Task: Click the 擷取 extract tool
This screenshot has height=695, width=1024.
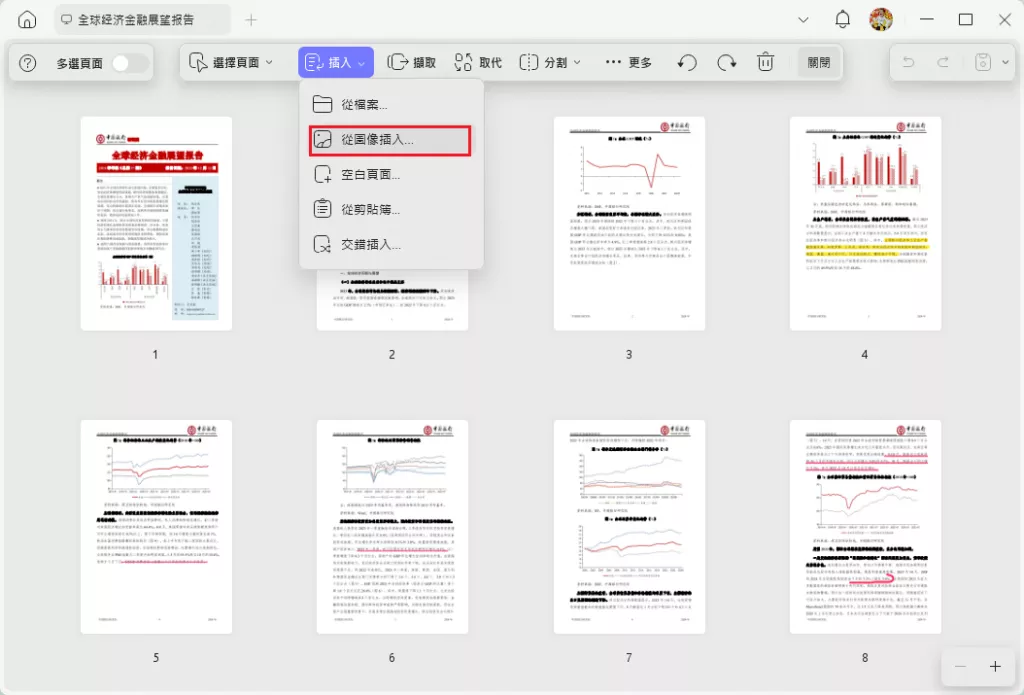Action: click(411, 62)
